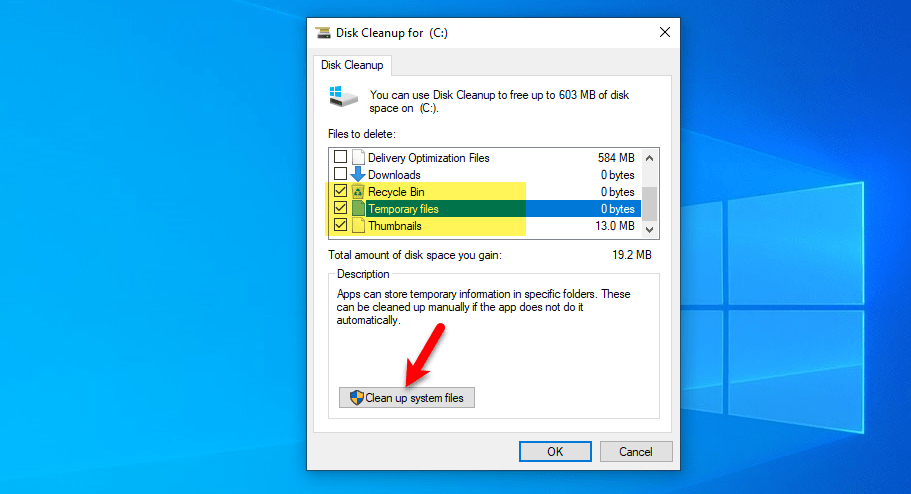Check the Downloads checkbox
Viewport: 911px width, 494px height.
(340, 174)
